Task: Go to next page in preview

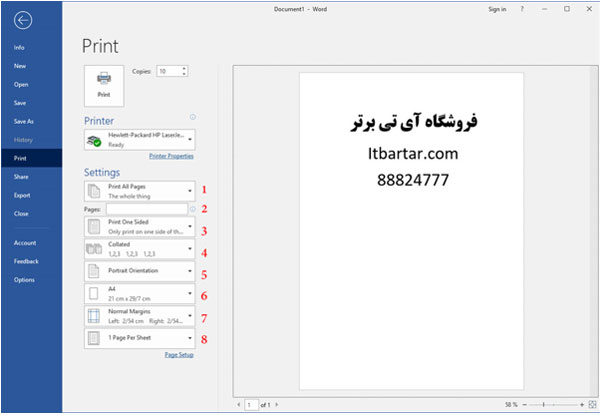Action: coord(277,404)
